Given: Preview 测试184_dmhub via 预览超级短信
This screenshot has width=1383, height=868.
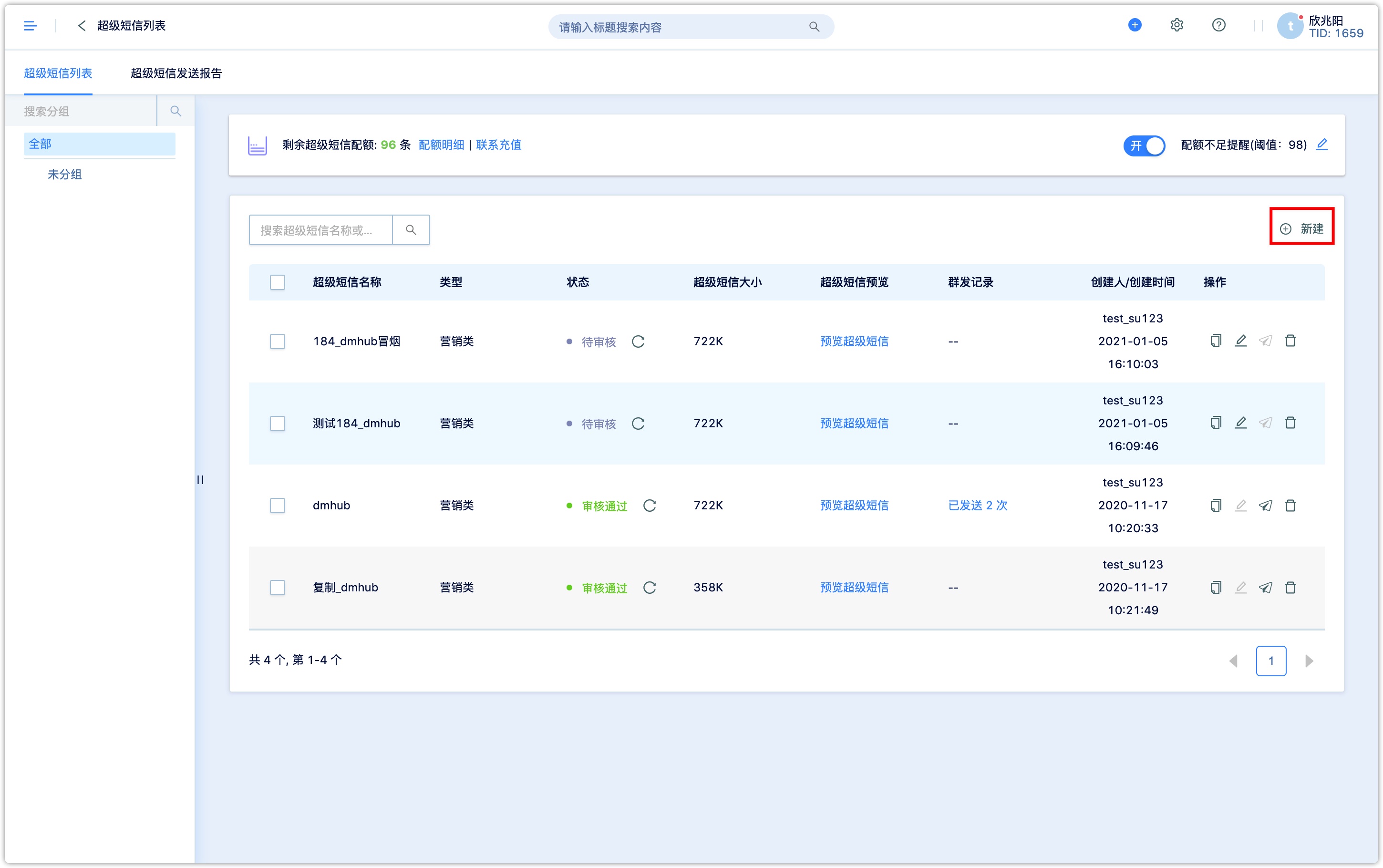Looking at the screenshot, I should coord(854,424).
